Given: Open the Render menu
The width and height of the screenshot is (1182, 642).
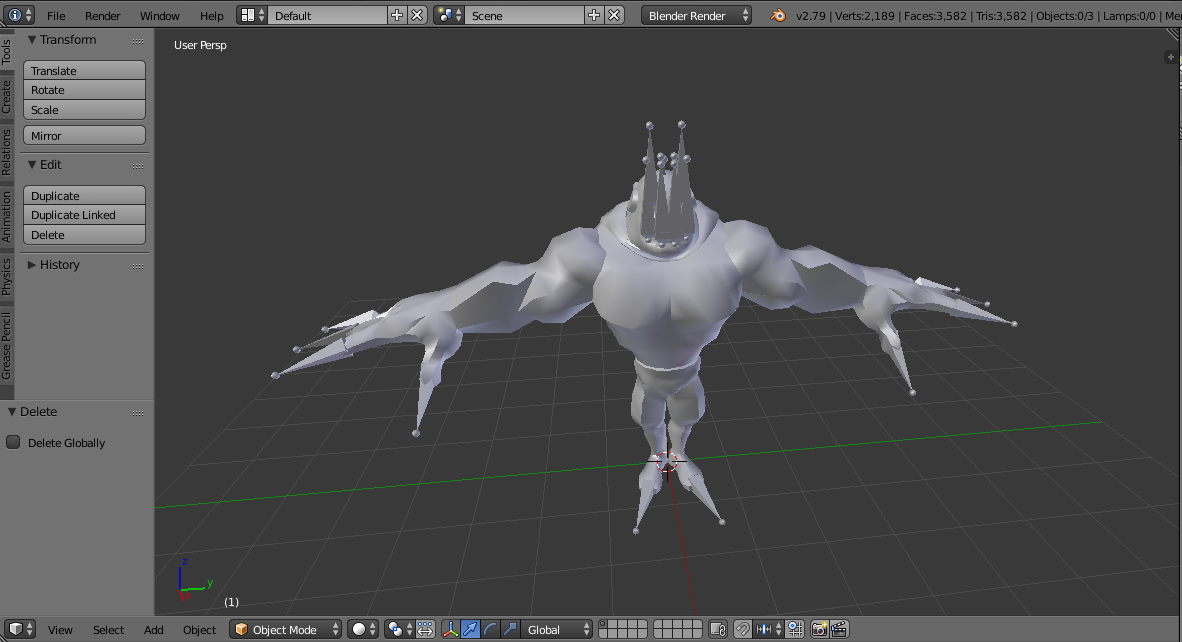Looking at the screenshot, I should (103, 16).
